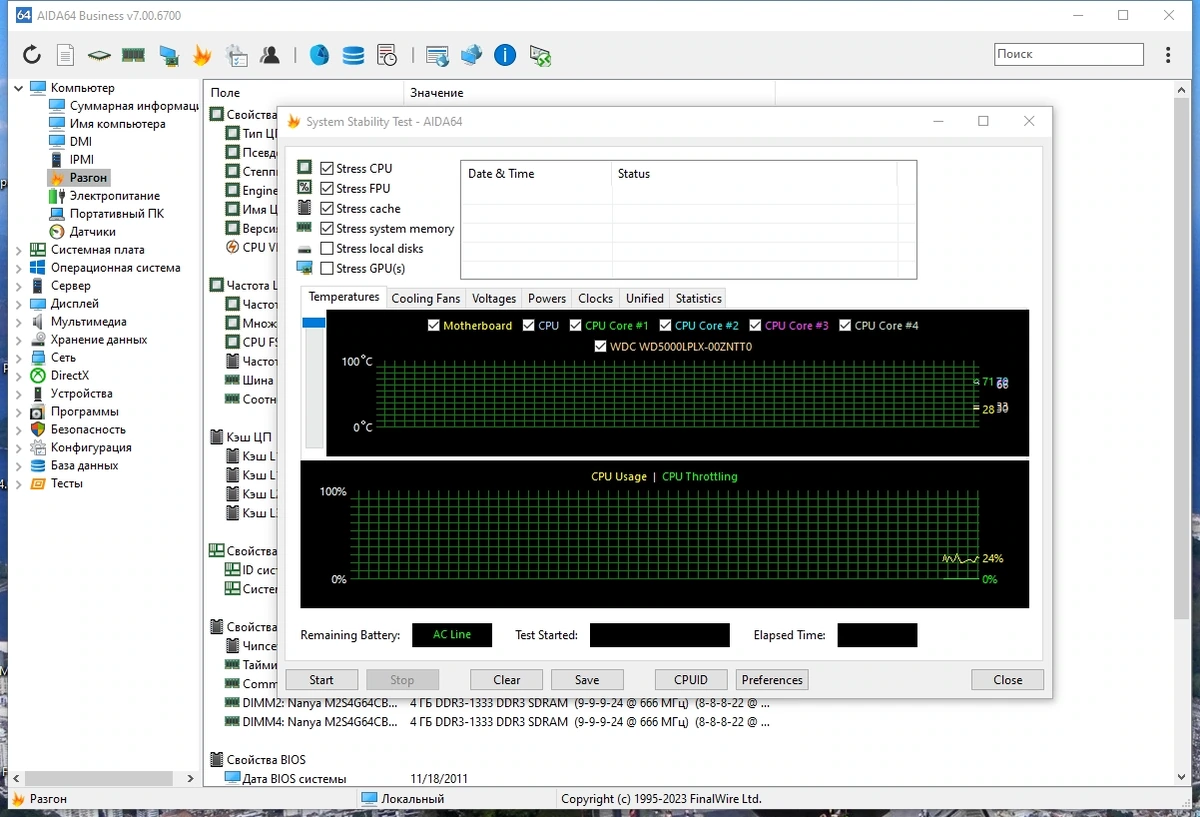Viewport: 1200px width, 817px height.
Task: Click the blue database stack toolbar icon
Action: coord(353,55)
